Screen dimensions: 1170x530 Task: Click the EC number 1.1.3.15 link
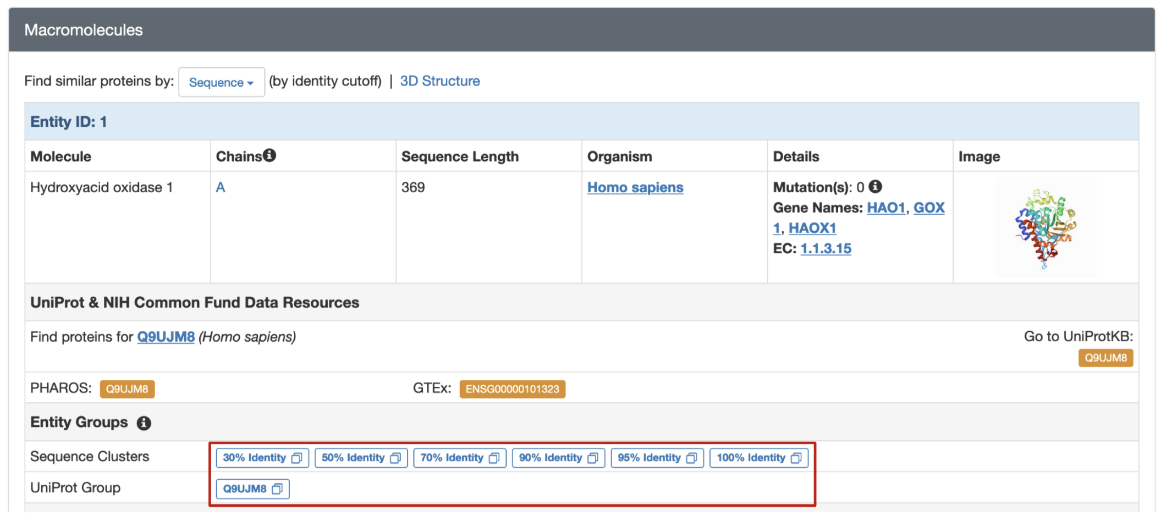click(826, 248)
